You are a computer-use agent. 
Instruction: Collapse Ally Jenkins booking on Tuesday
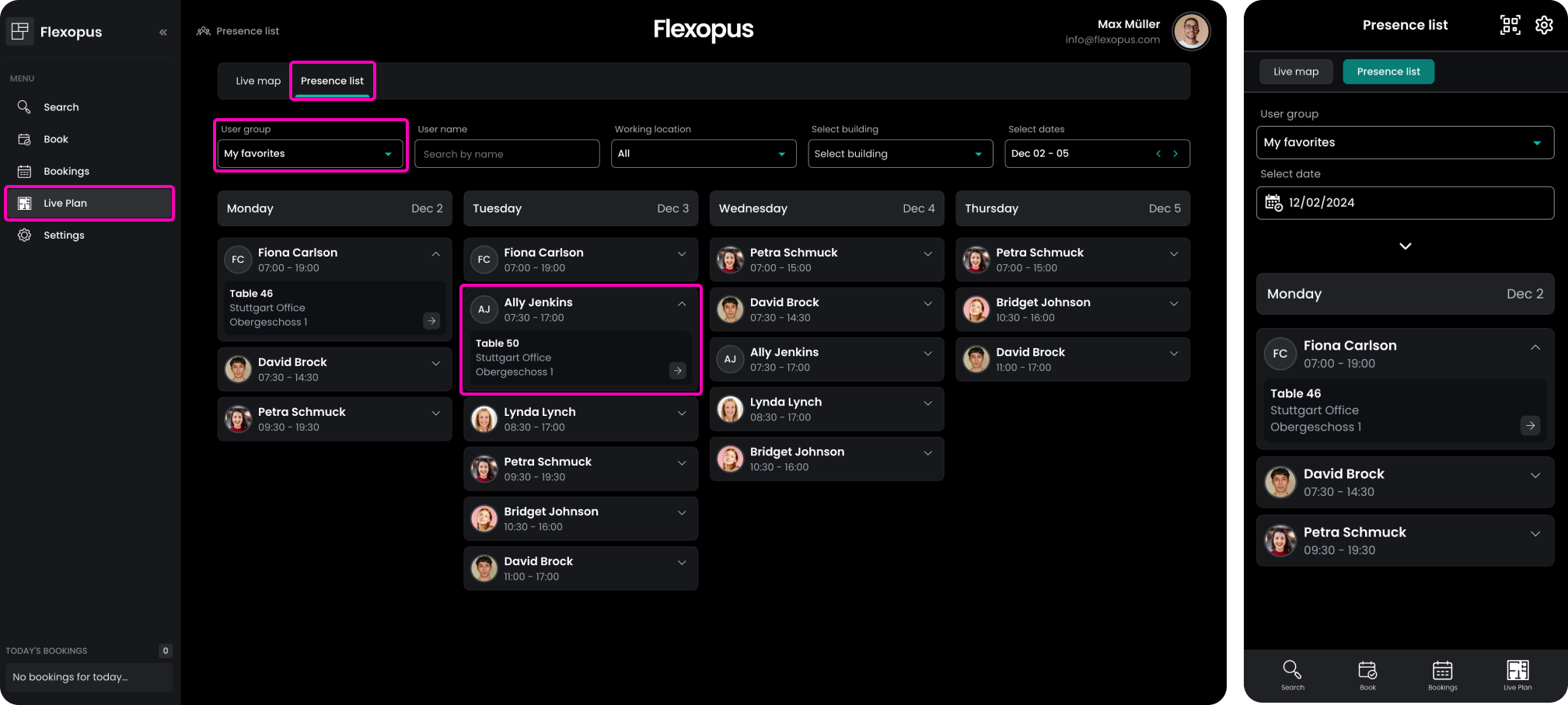tap(682, 304)
